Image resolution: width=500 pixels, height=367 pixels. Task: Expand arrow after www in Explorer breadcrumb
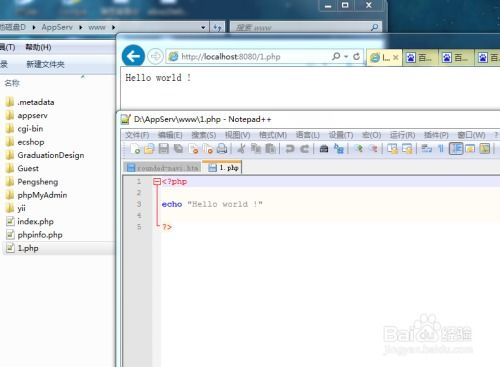pos(114,27)
